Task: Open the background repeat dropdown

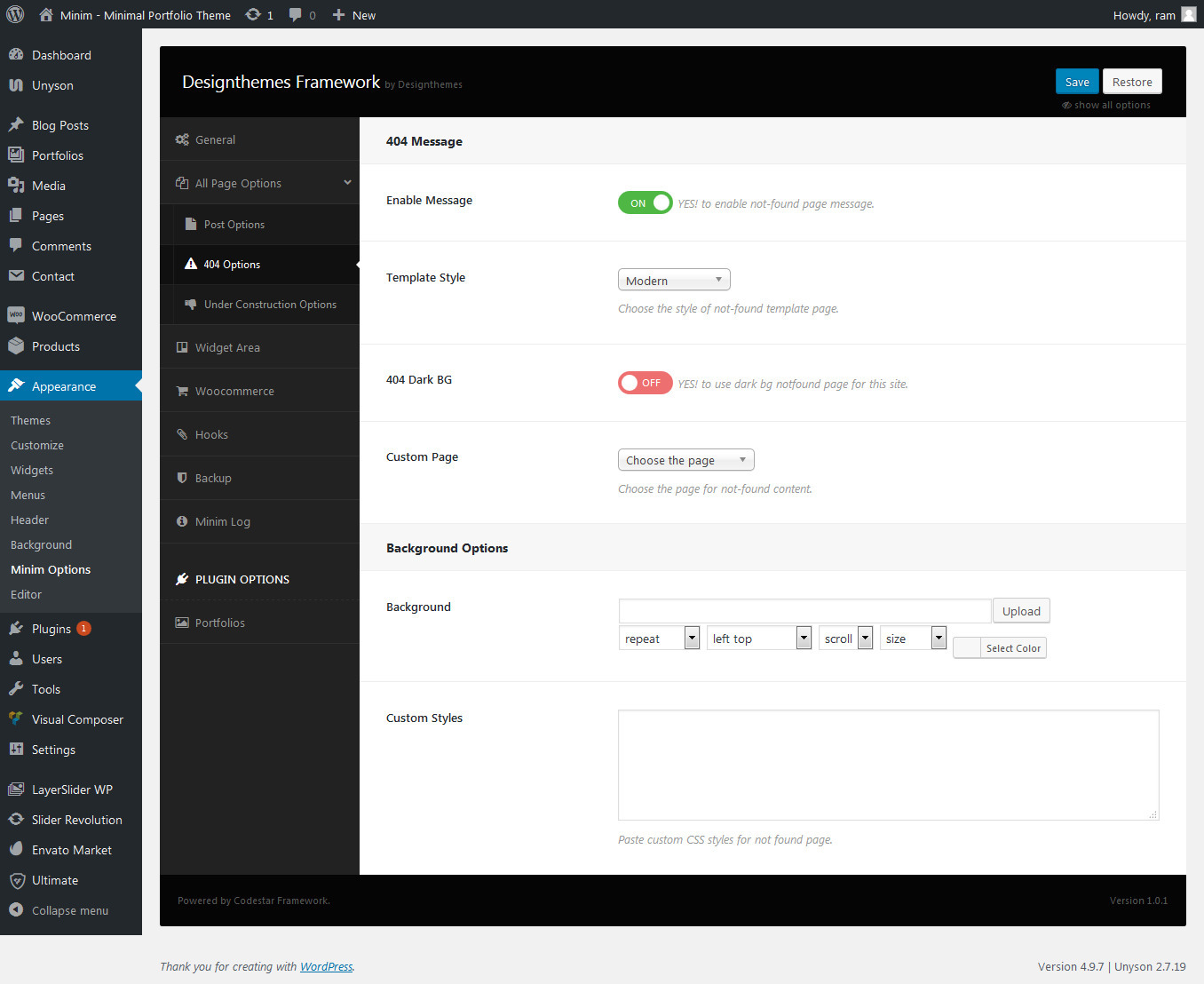Action: pyautogui.click(x=659, y=638)
